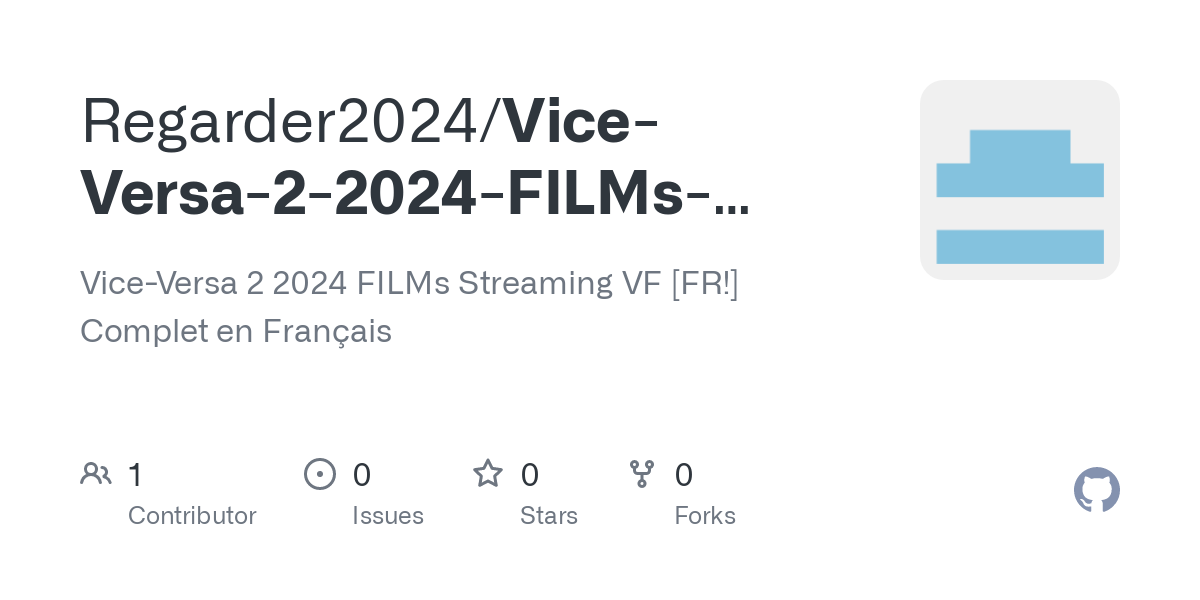Click the Stars outline star icon
This screenshot has width=1200, height=600.
[488, 473]
